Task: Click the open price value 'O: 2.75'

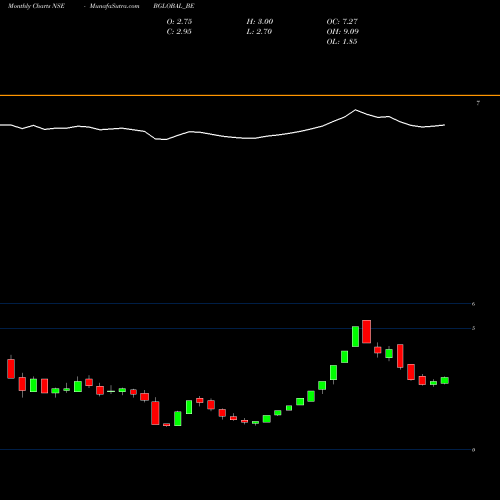Action: point(179,22)
